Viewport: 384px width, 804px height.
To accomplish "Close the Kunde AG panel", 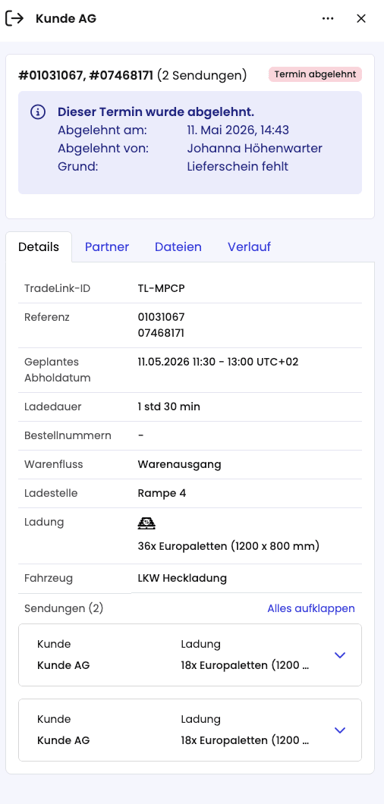I will pos(361,18).
